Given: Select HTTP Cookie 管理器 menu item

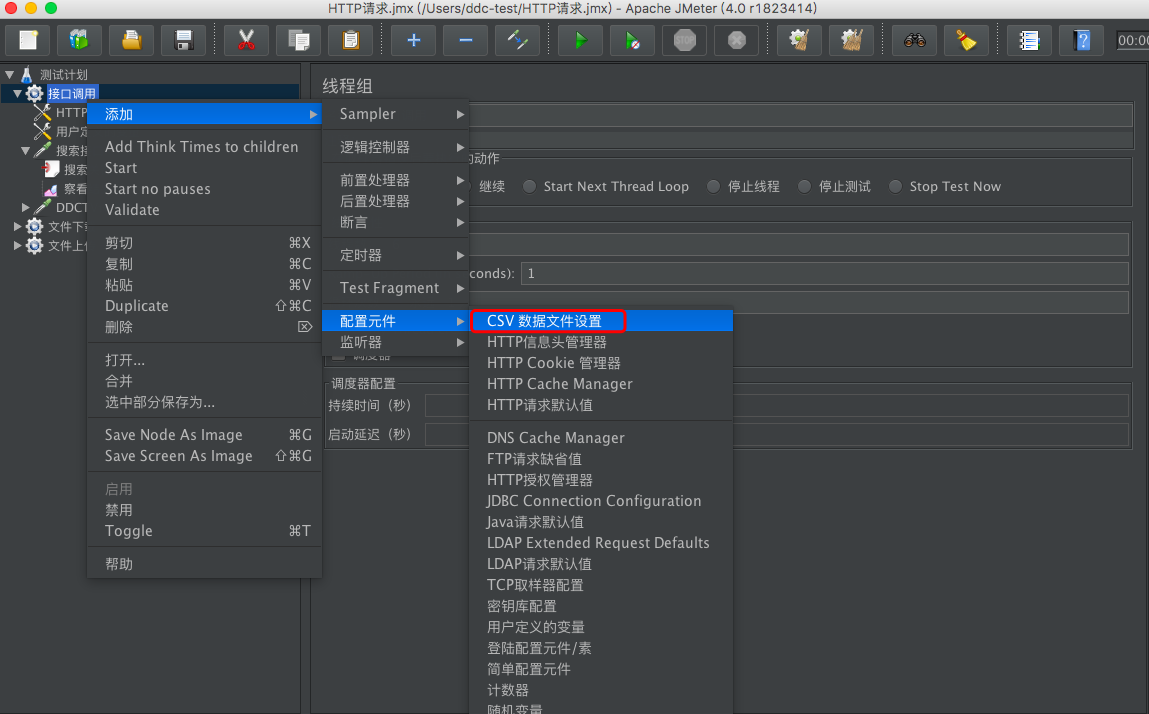Looking at the screenshot, I should click(601, 363).
